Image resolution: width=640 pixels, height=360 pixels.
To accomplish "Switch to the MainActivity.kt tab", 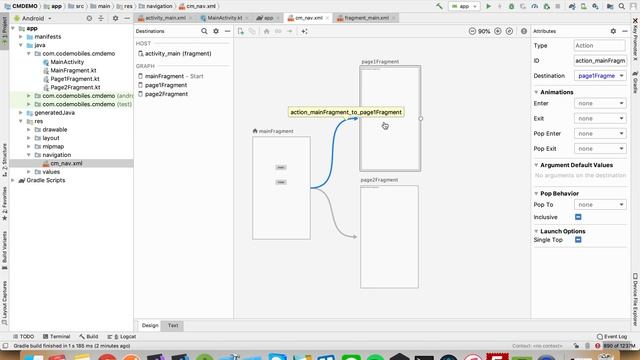I will click(224, 18).
